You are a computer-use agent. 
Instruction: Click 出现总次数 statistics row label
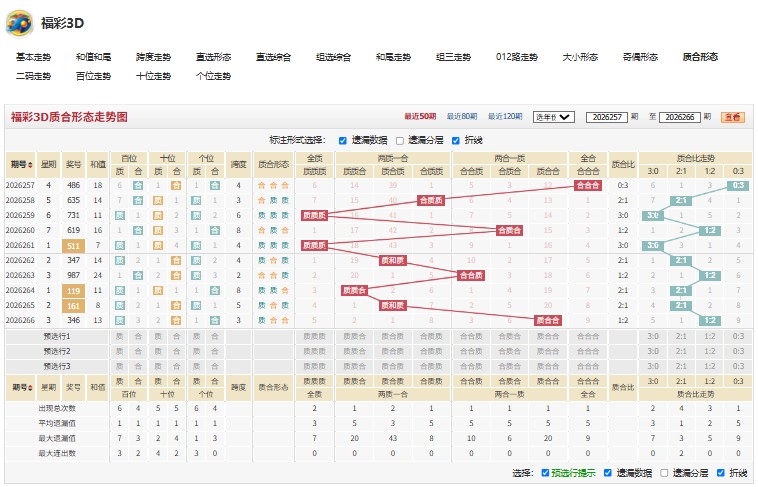57,408
